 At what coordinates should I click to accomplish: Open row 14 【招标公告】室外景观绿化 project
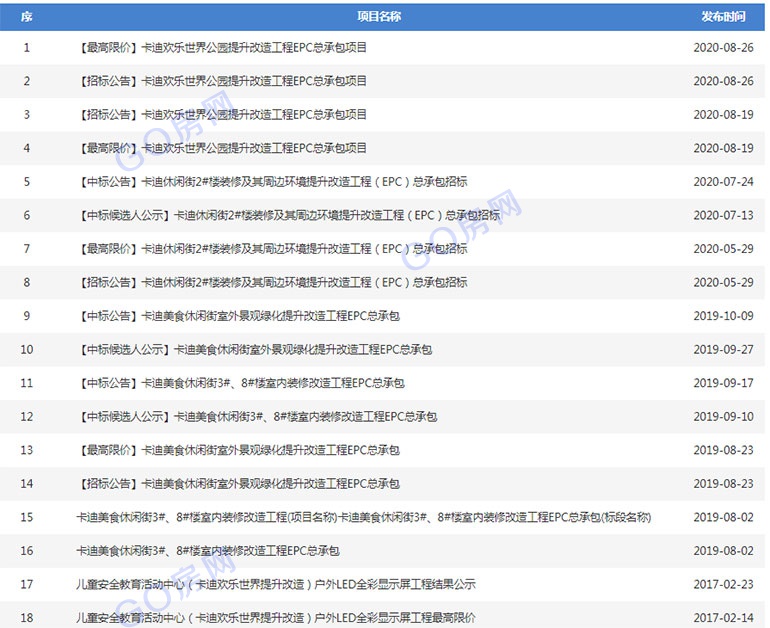[239, 484]
